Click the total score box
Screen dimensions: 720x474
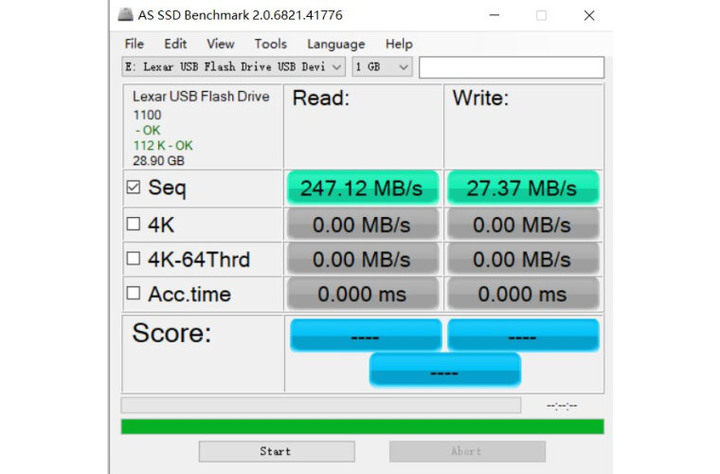coord(444,369)
